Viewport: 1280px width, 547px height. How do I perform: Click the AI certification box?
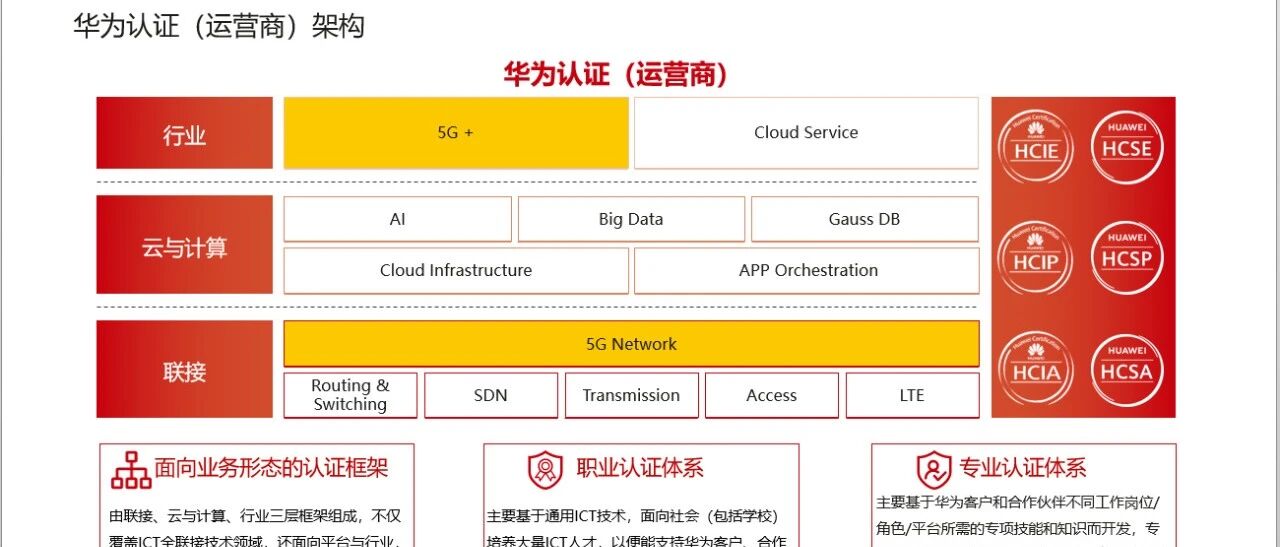(x=397, y=219)
